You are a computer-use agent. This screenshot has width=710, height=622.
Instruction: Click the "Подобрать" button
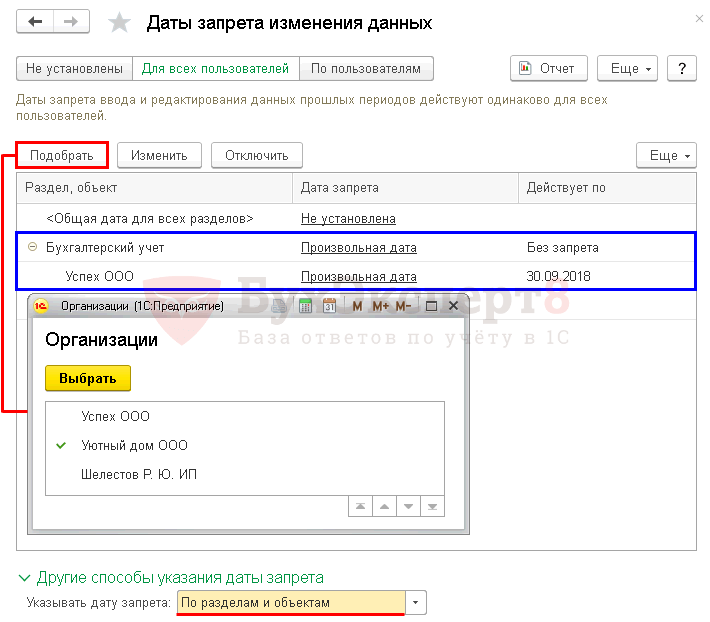pyautogui.click(x=62, y=155)
